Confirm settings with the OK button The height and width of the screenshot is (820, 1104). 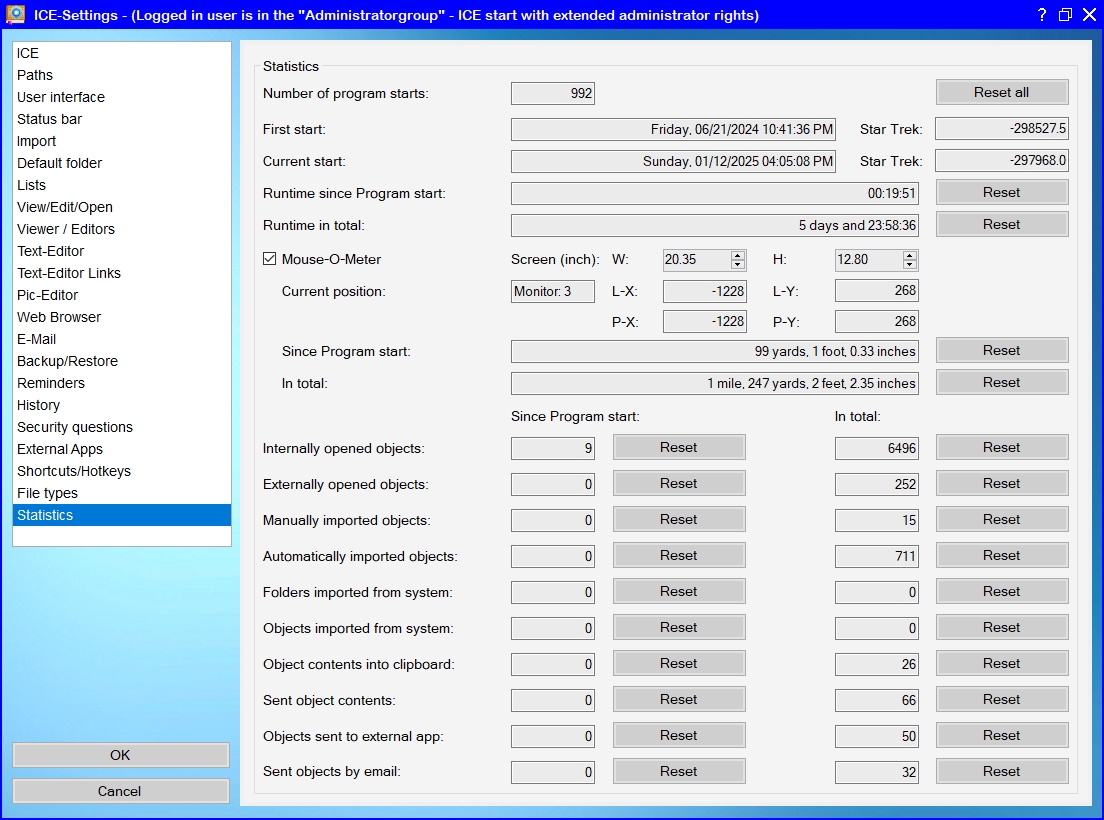coord(120,755)
